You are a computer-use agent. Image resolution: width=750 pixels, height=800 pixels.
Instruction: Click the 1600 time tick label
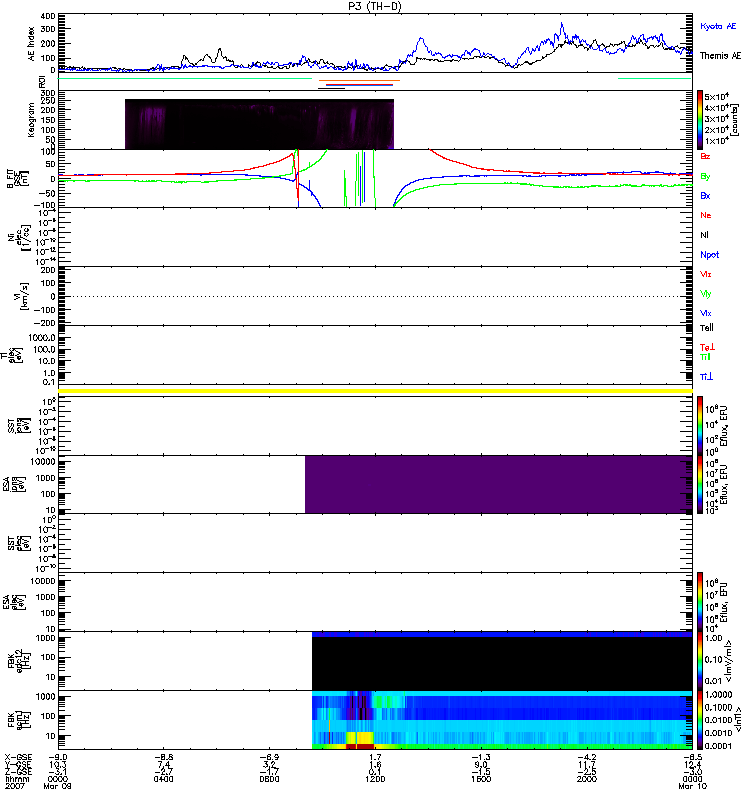[481, 779]
